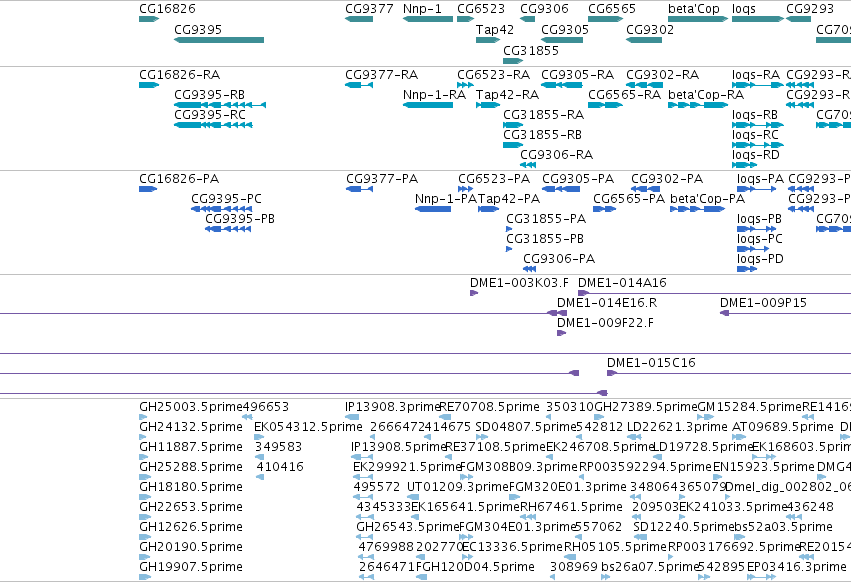851x582 pixels.
Task: Select protein CG9395-PC feature
Action: pos(221,209)
